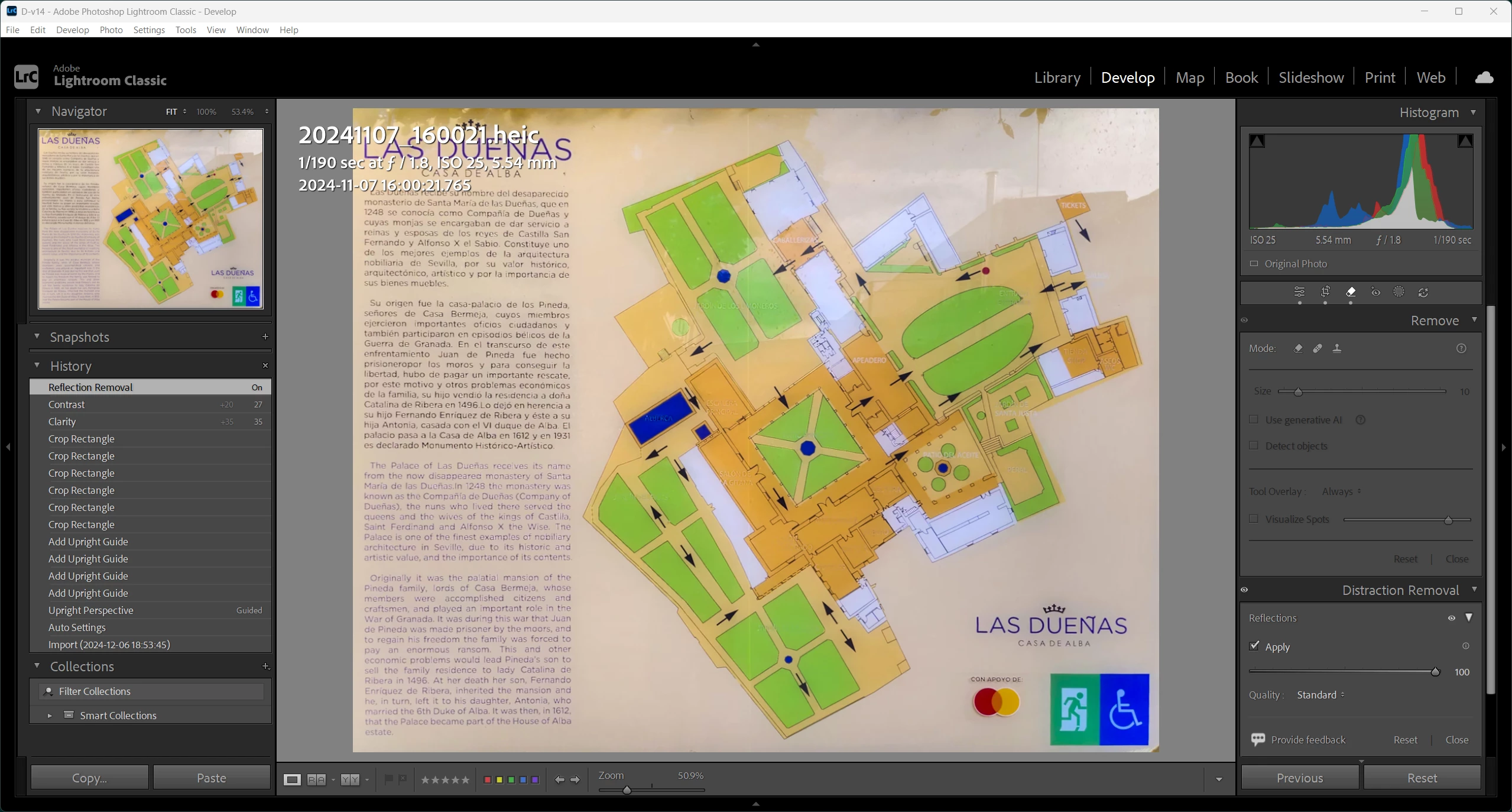Image resolution: width=1512 pixels, height=812 pixels.
Task: Enable Visualize Spots checkbox
Action: pos(1254,519)
